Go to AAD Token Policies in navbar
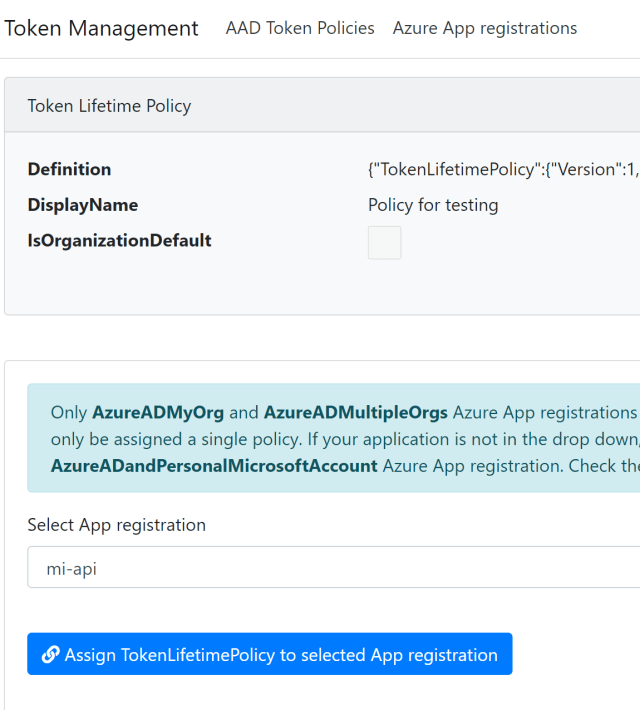The image size is (640, 710). 300,29
